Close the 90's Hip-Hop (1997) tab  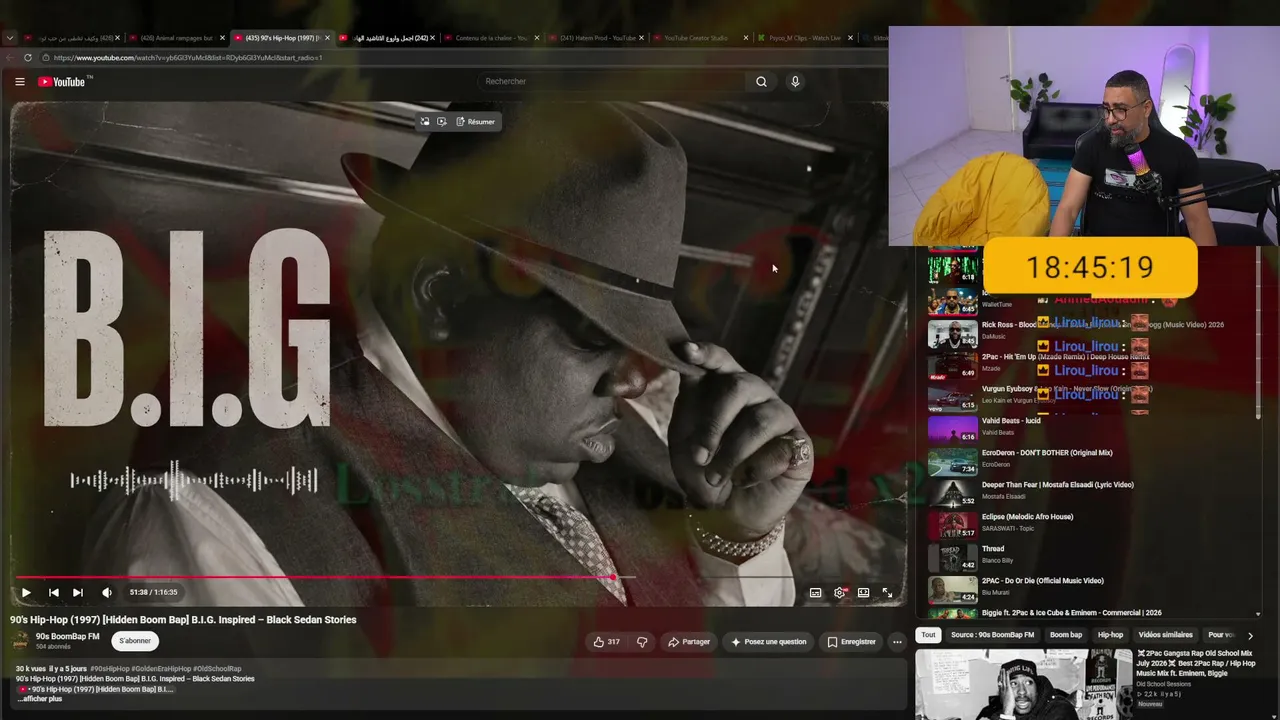point(327,38)
